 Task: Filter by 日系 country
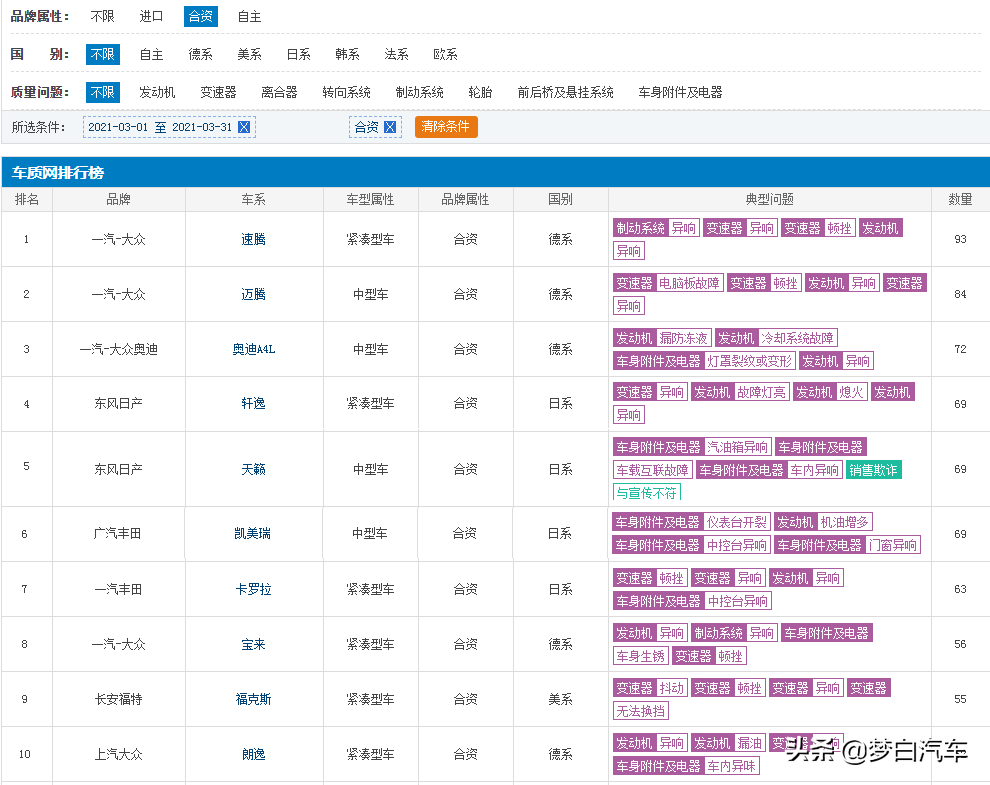click(x=299, y=54)
